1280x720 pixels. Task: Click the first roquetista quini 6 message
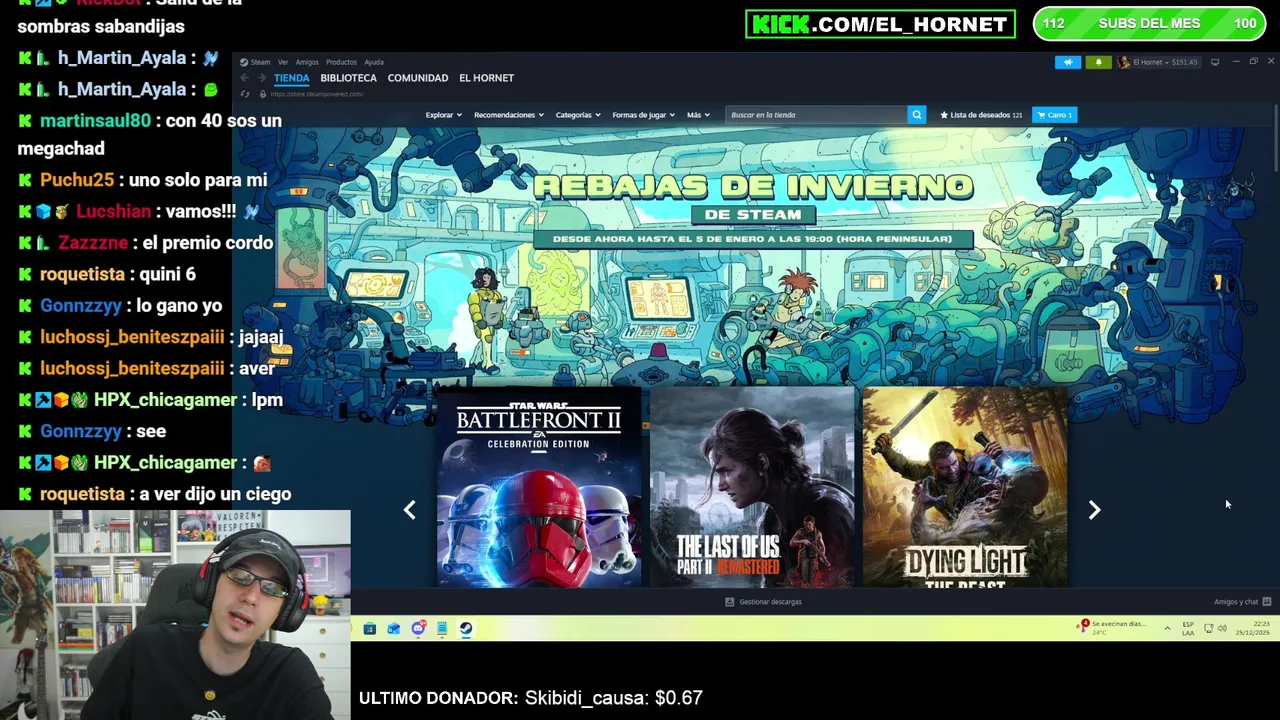pos(107,274)
